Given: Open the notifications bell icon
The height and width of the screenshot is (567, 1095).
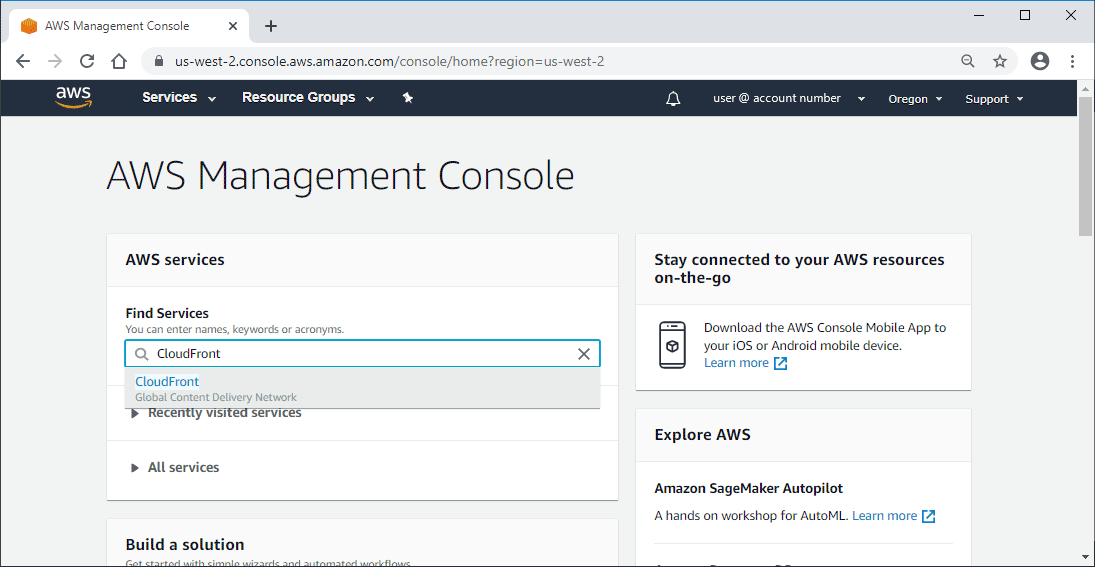Looking at the screenshot, I should point(673,99).
